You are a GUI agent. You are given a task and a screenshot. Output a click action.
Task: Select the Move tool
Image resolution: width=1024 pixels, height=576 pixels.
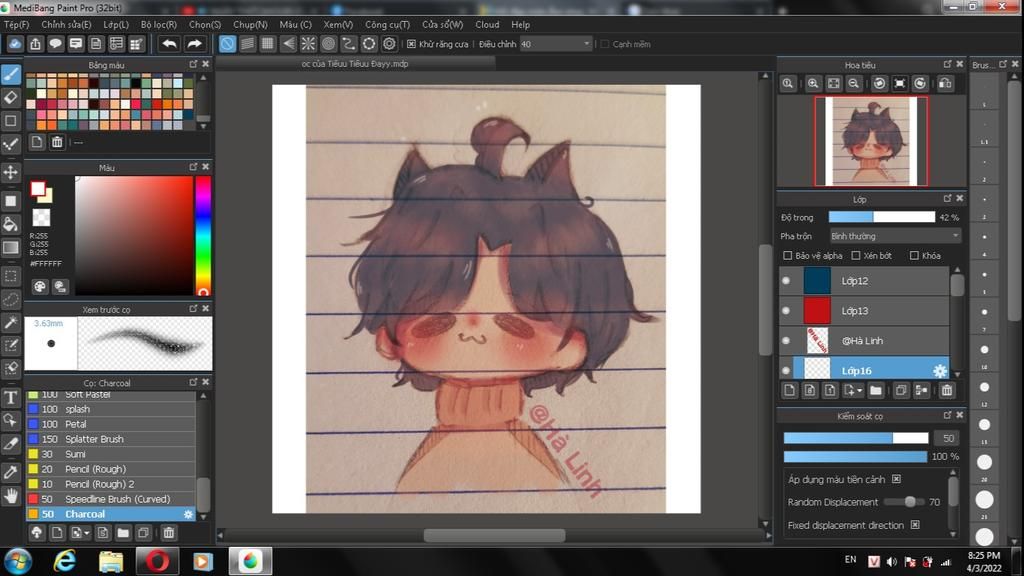click(11, 172)
